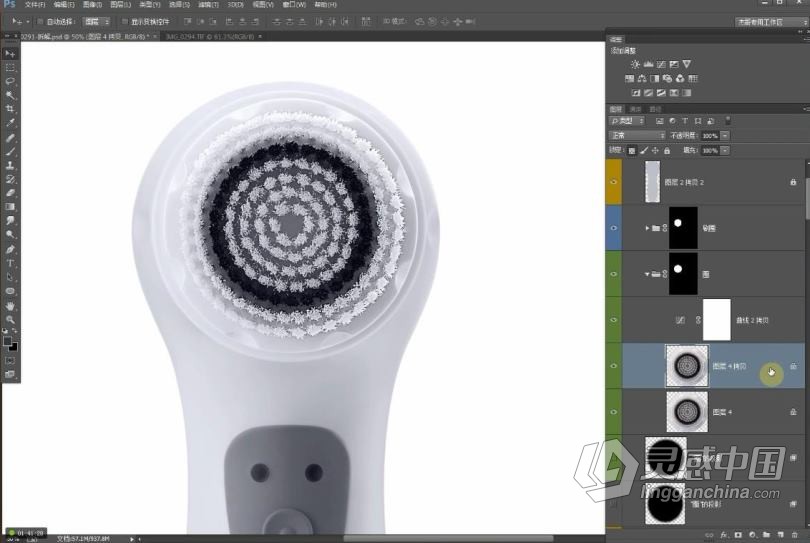Add a Color Balance adjustment
The height and width of the screenshot is (543, 810).
point(642,79)
